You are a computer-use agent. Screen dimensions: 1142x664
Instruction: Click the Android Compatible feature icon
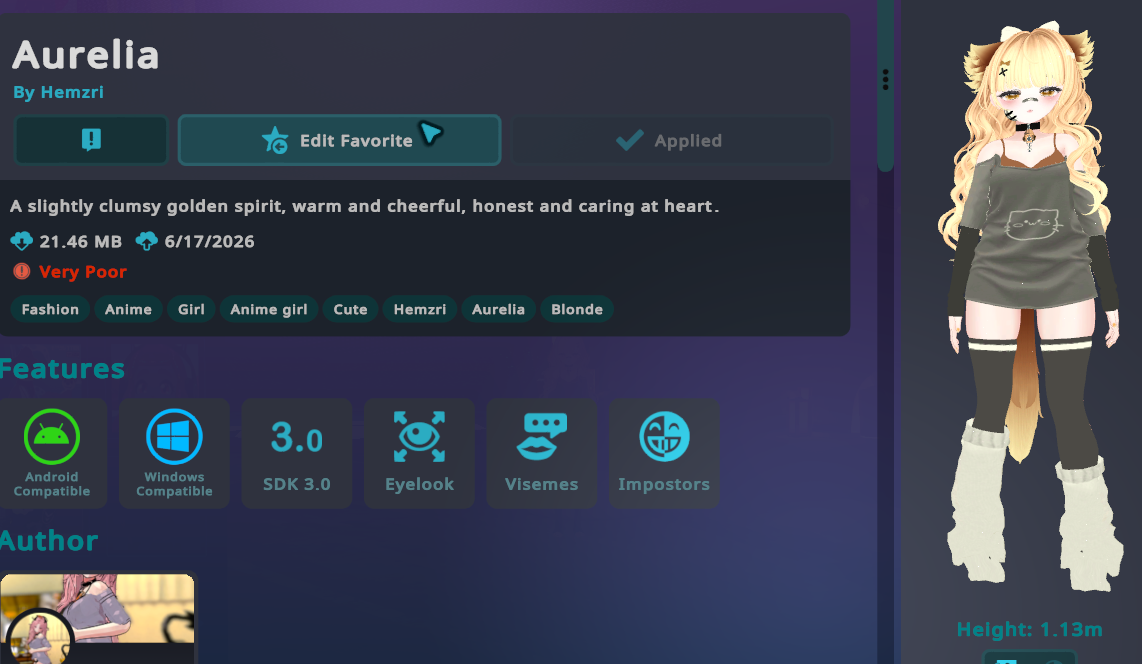click(x=52, y=453)
